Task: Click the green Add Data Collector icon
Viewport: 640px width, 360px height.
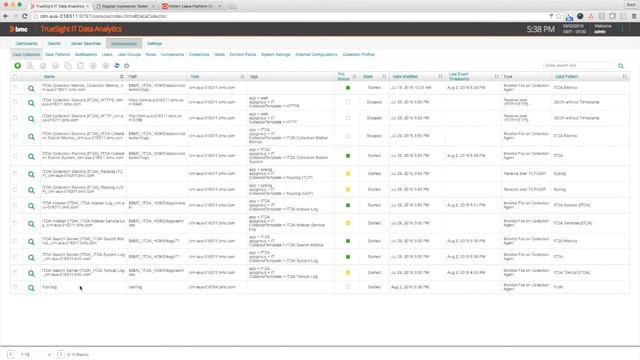Action: tap(18, 66)
